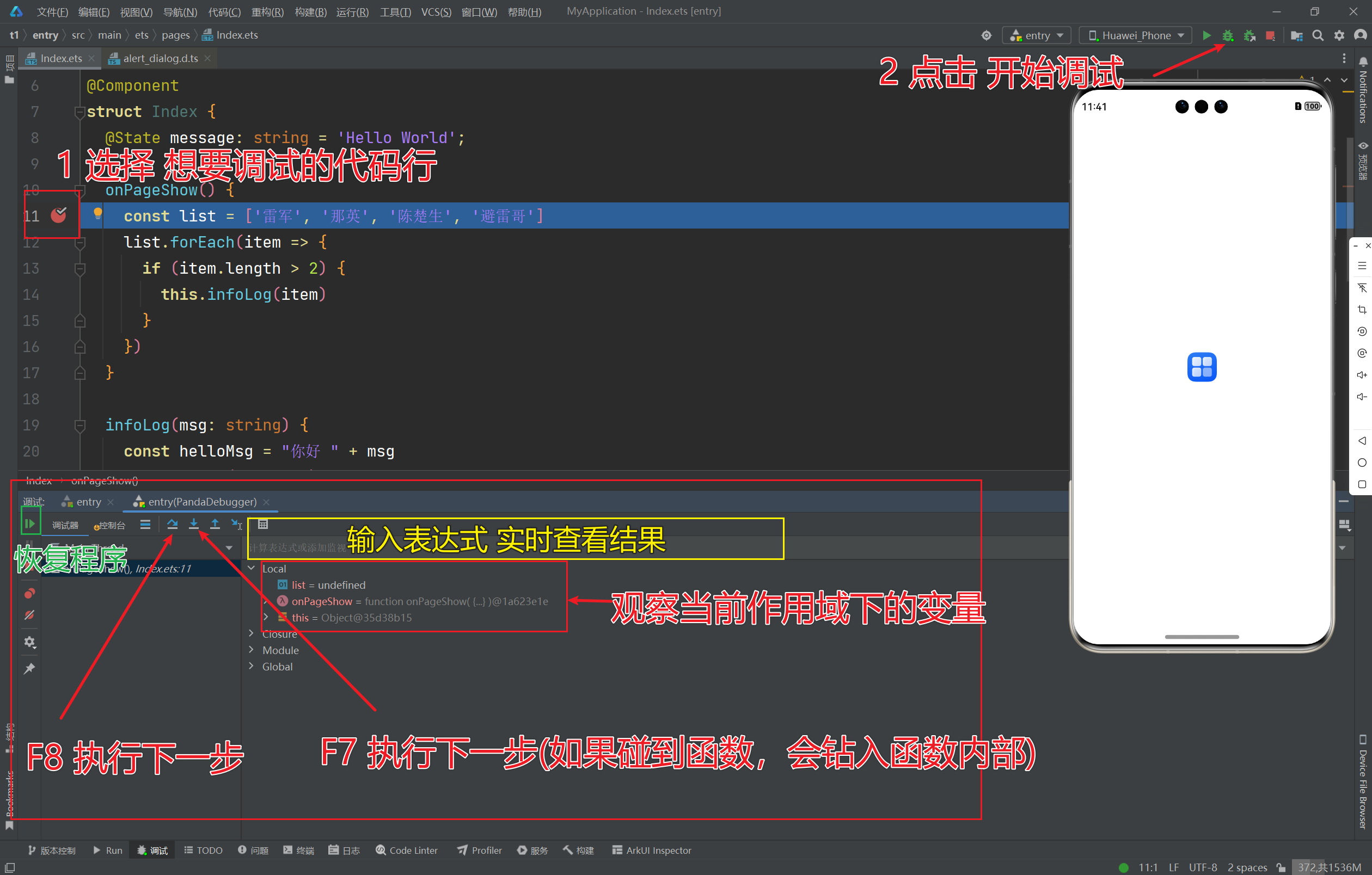The width and height of the screenshot is (1372, 875).
Task: Click the expression watch input field
Action: (x=399, y=547)
